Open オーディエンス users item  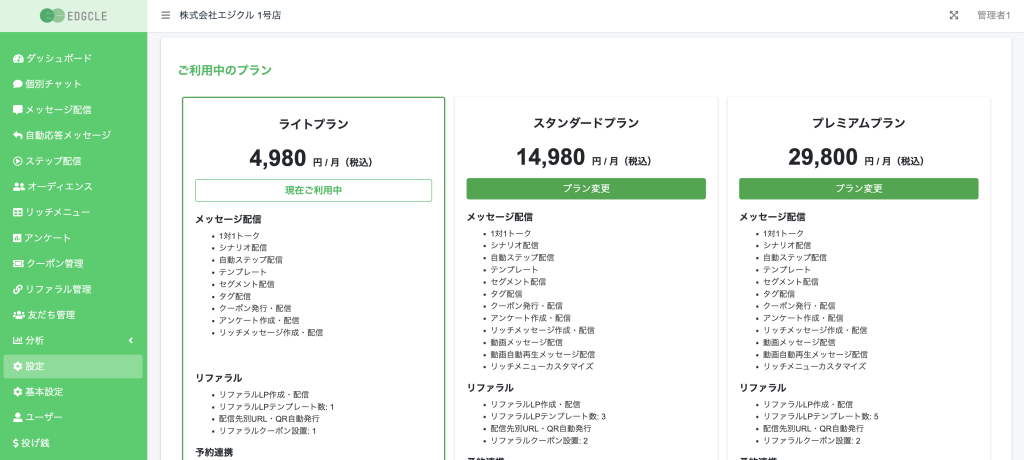pyautogui.click(x=52, y=186)
